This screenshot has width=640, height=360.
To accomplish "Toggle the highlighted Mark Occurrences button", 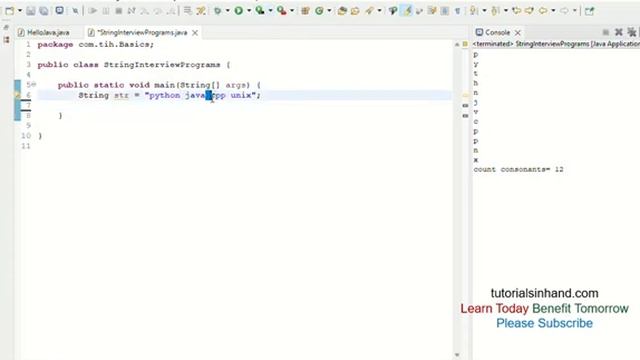I will click(x=407, y=11).
